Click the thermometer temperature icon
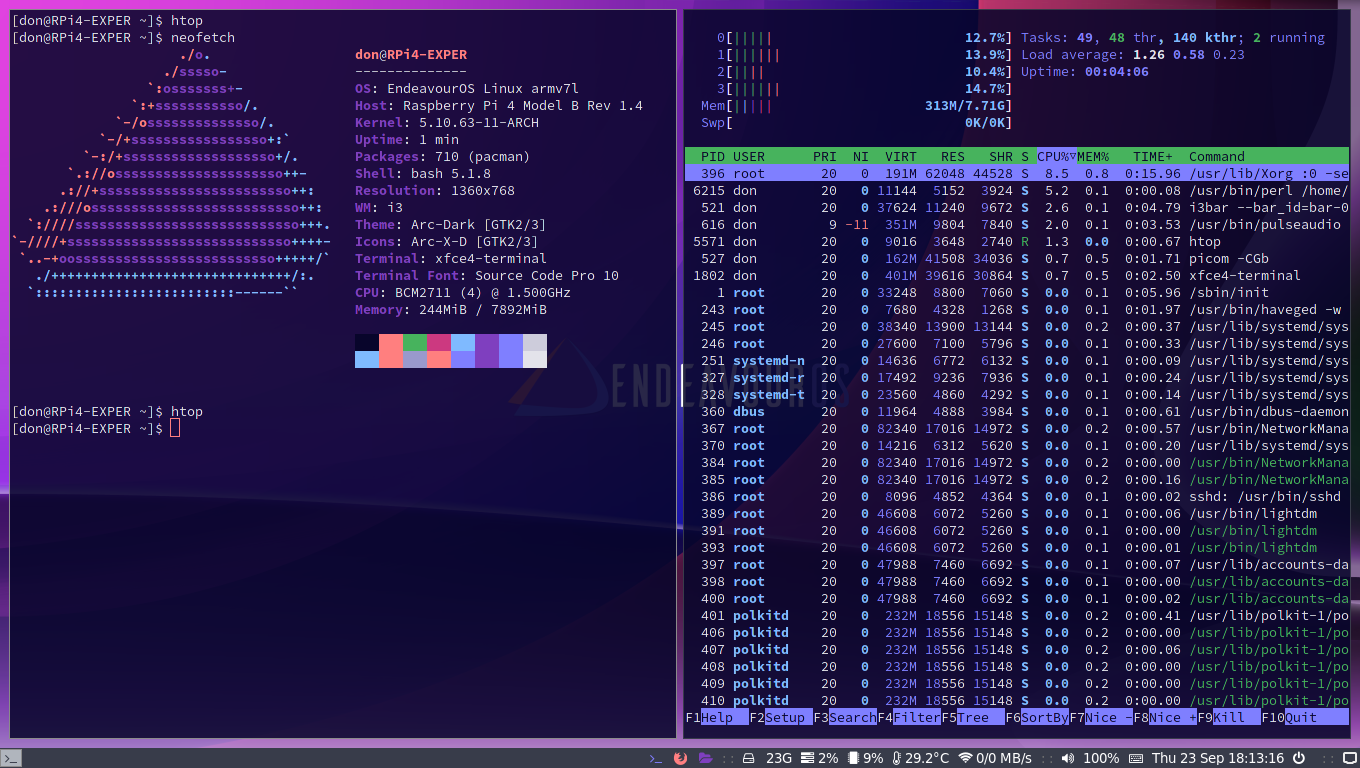1360x768 pixels. tap(896, 758)
